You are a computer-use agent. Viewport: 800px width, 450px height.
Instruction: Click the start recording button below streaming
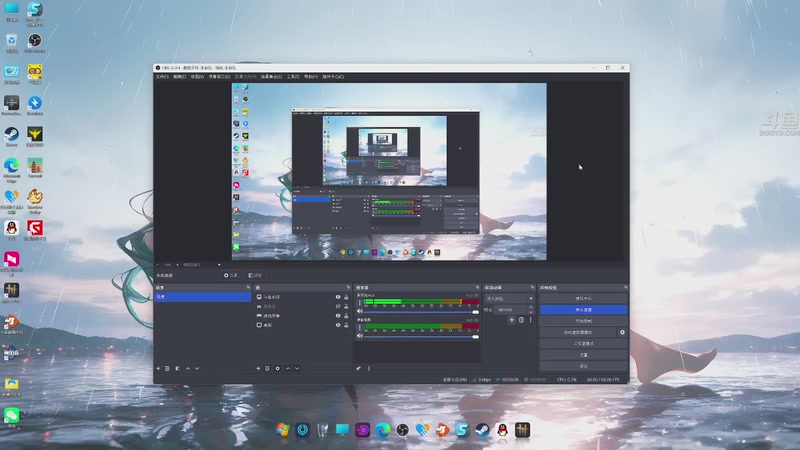(x=584, y=321)
